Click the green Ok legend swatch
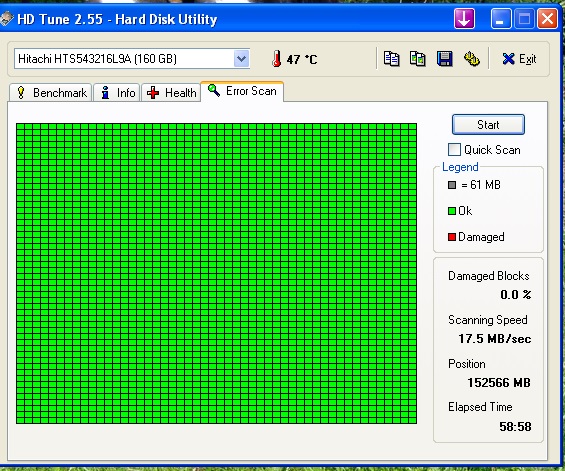565x471 pixels. point(452,211)
